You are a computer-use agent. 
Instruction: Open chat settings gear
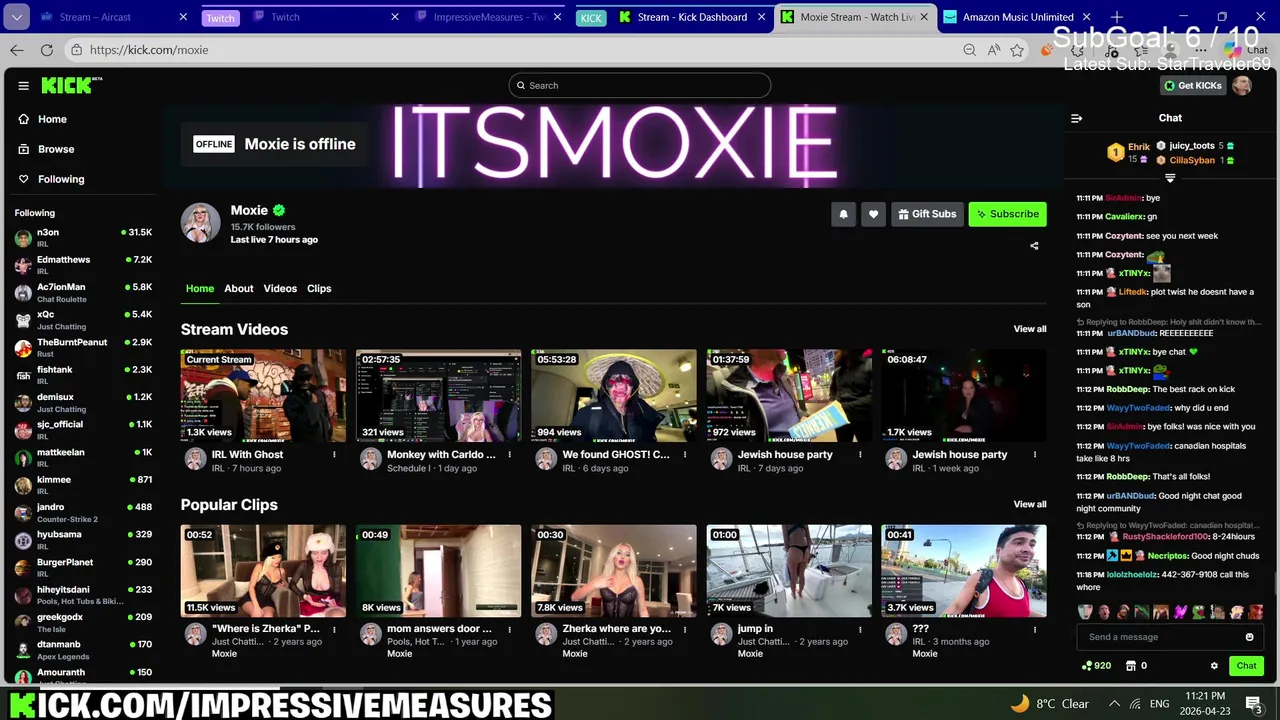click(1214, 666)
